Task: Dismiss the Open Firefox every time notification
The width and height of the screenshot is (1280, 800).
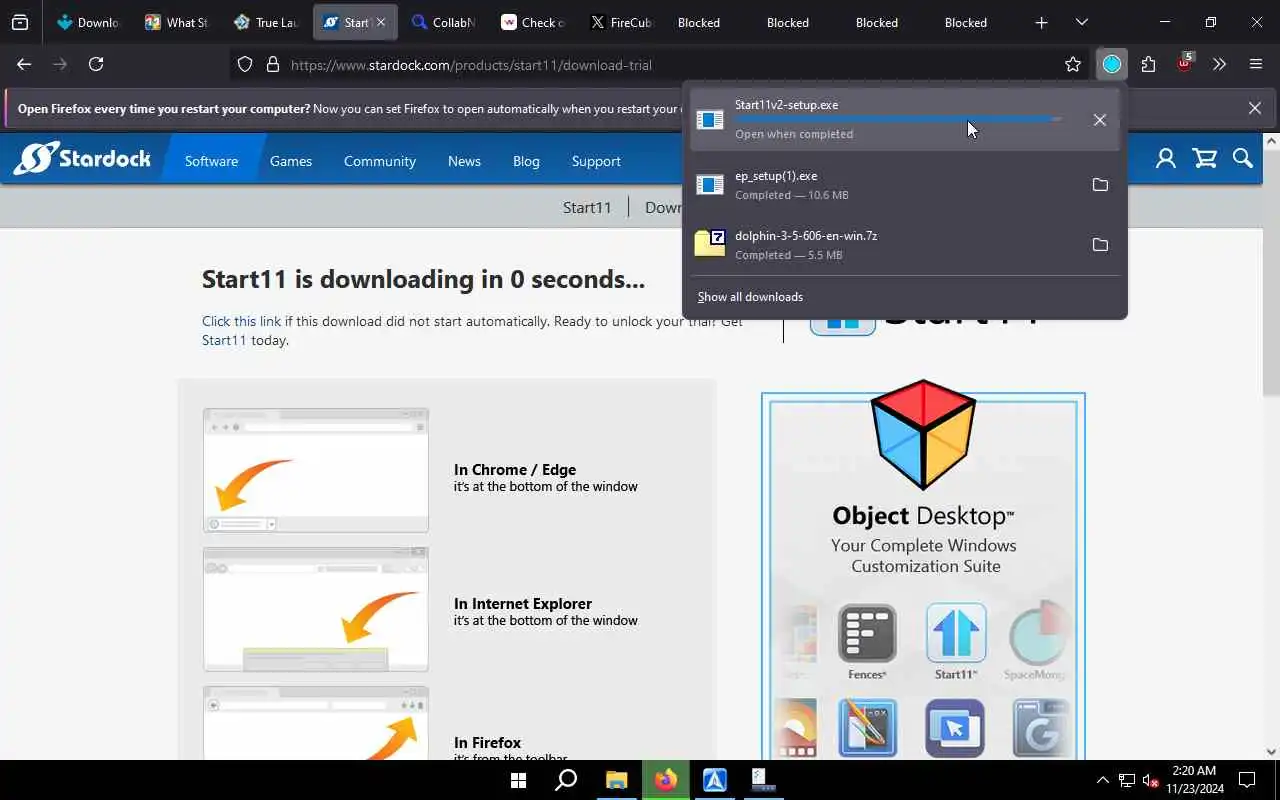Action: pyautogui.click(x=1254, y=108)
